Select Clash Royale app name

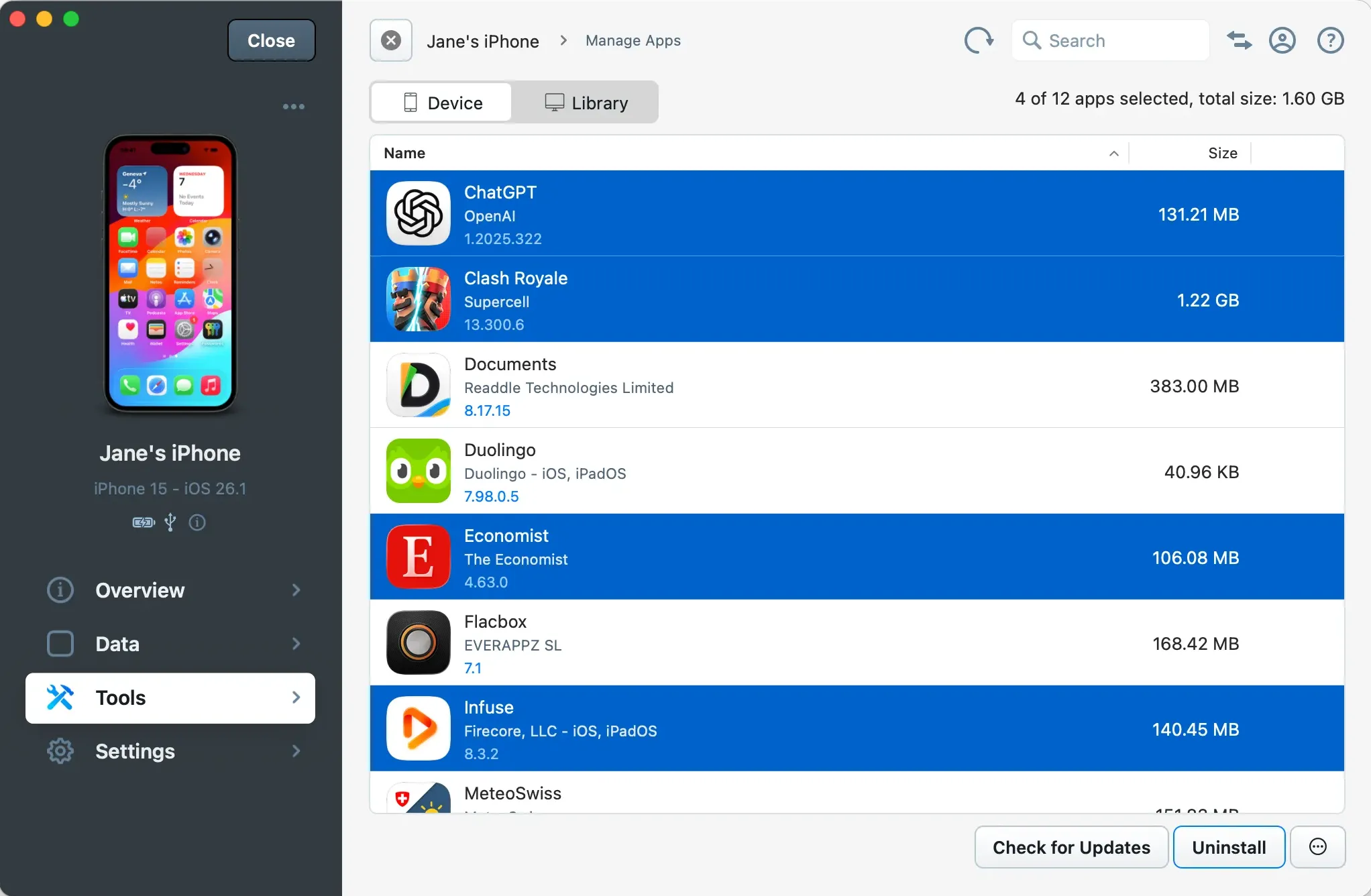click(x=516, y=278)
